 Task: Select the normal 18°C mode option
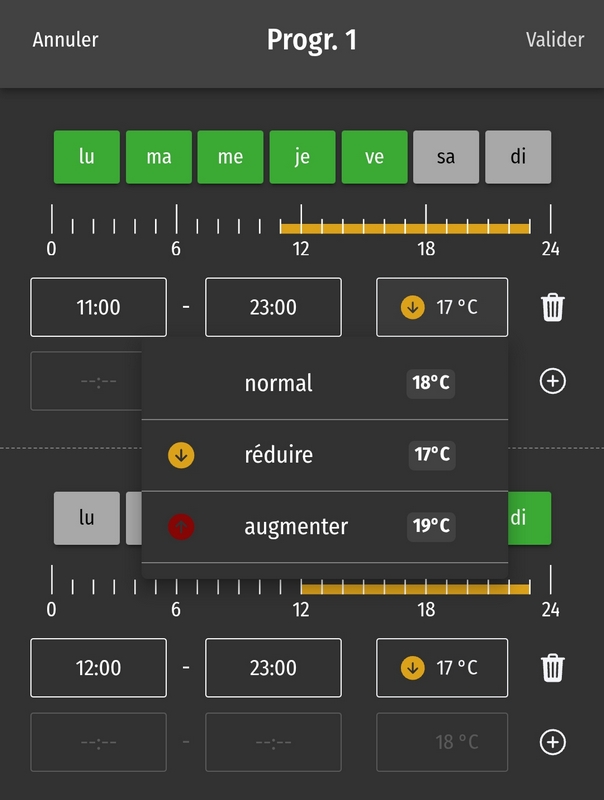(x=325, y=383)
